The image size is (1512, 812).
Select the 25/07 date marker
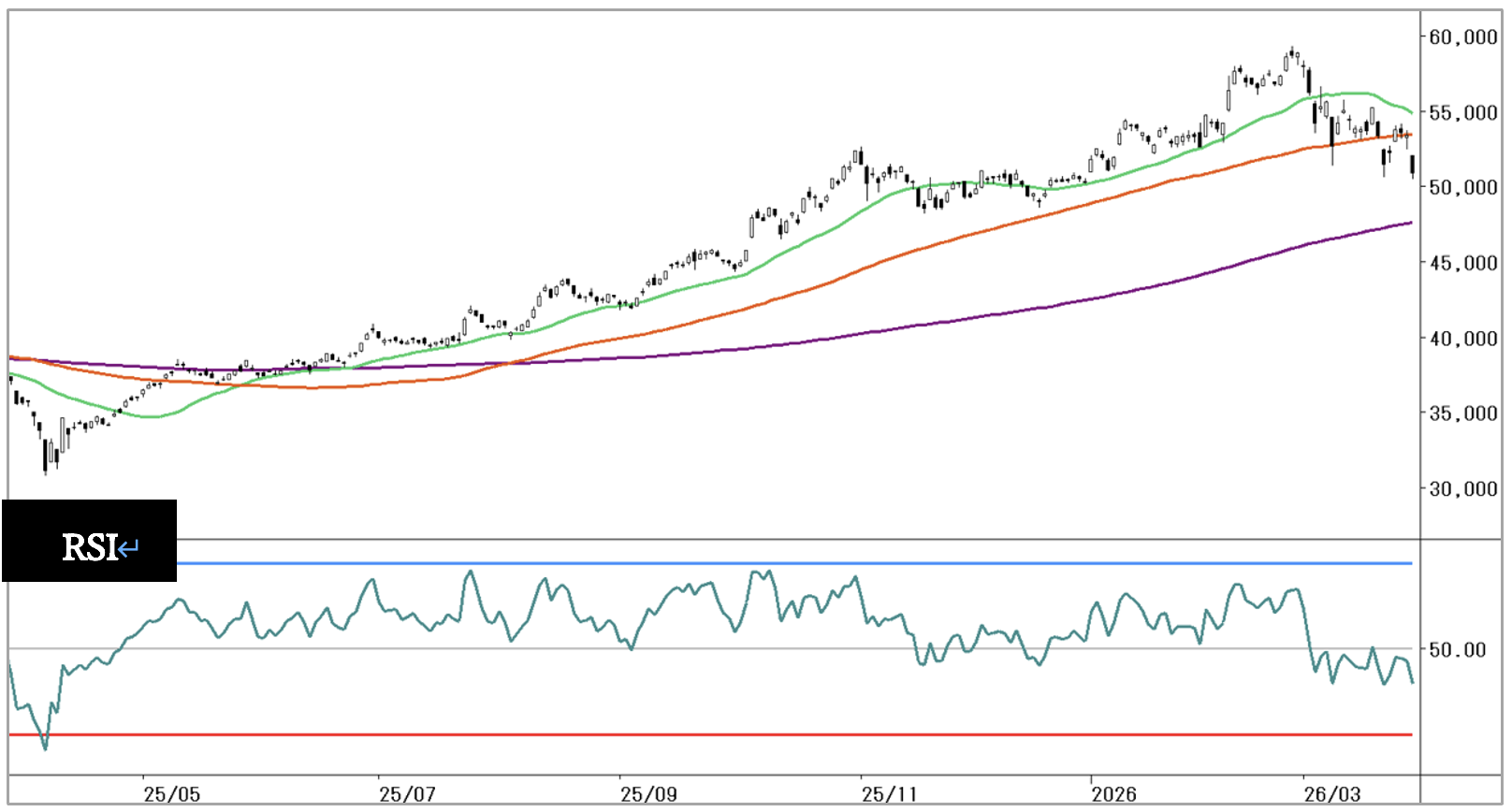click(407, 794)
